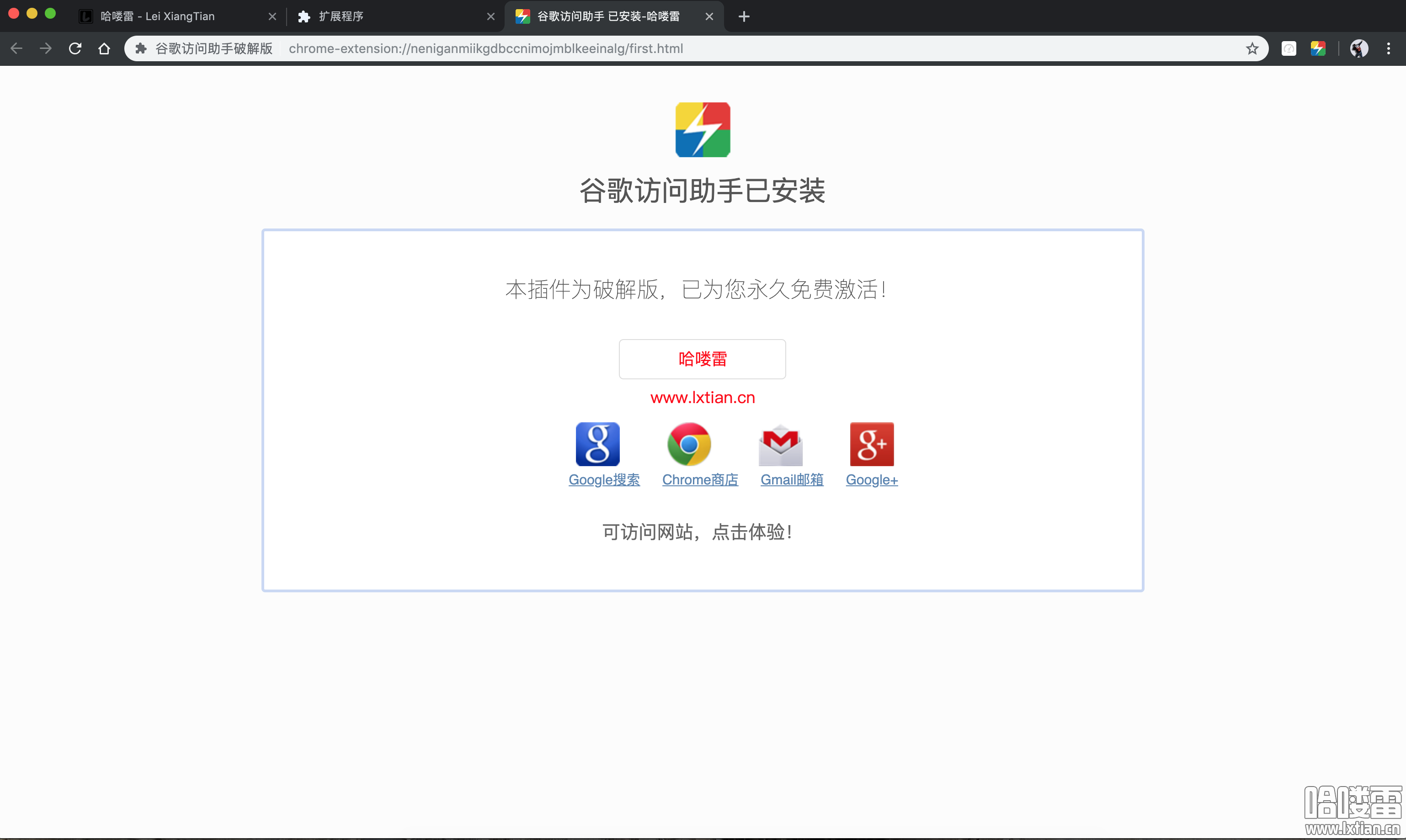This screenshot has height=840, width=1406.
Task: Click the heading 谷歌访问助手已安装
Action: coord(703,190)
